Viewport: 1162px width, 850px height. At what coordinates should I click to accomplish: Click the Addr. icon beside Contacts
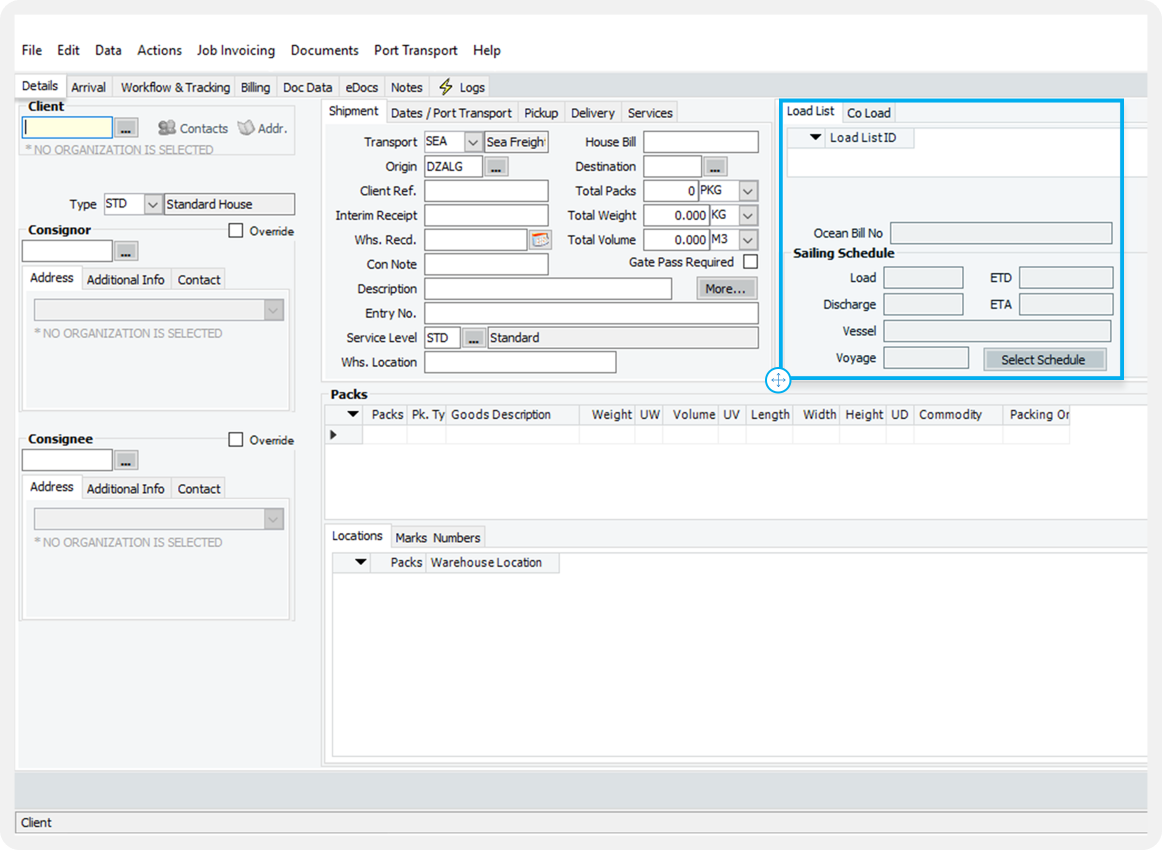pyautogui.click(x=246, y=128)
